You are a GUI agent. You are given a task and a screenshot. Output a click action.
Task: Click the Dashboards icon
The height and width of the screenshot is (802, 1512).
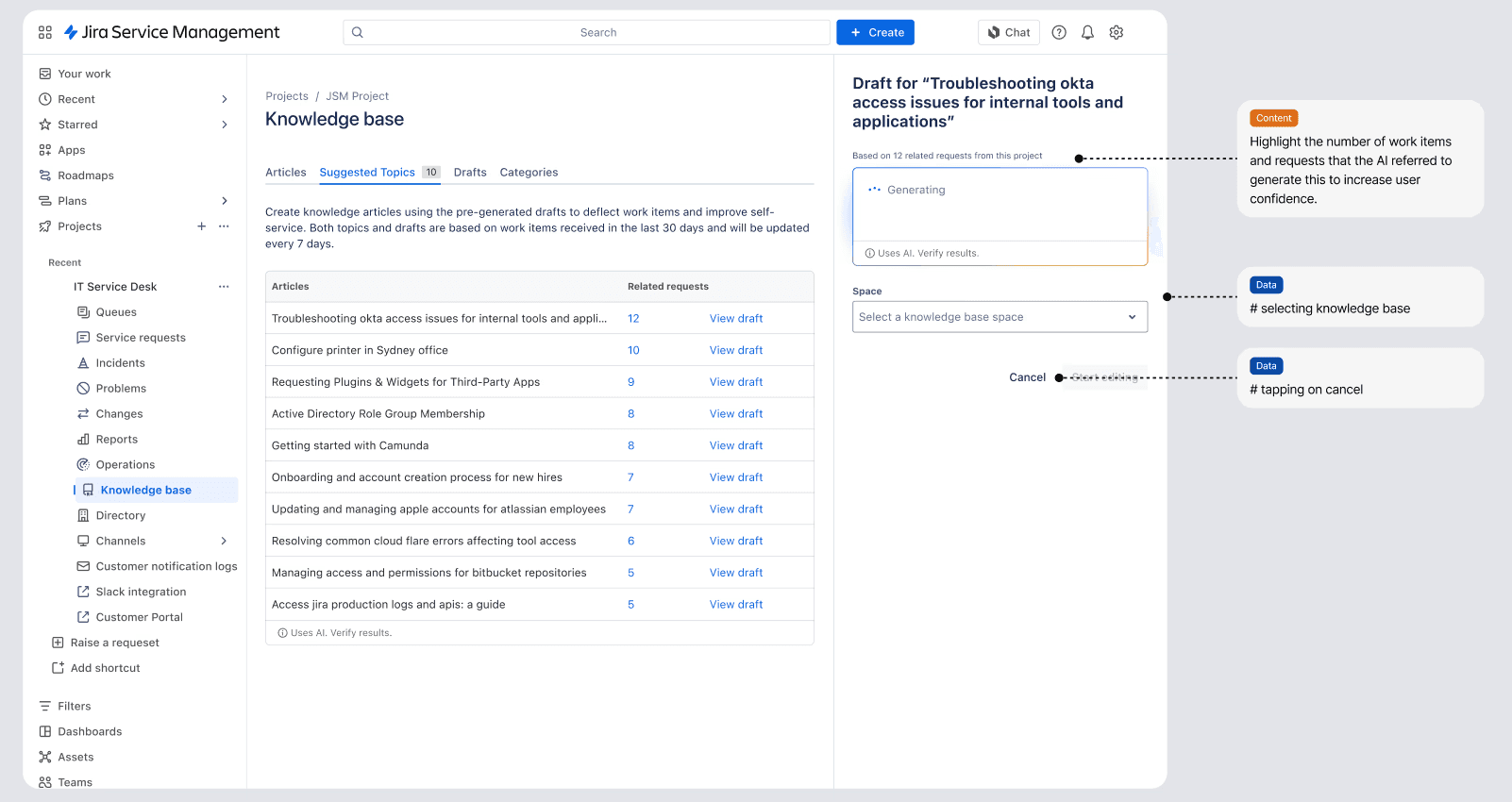click(x=44, y=731)
